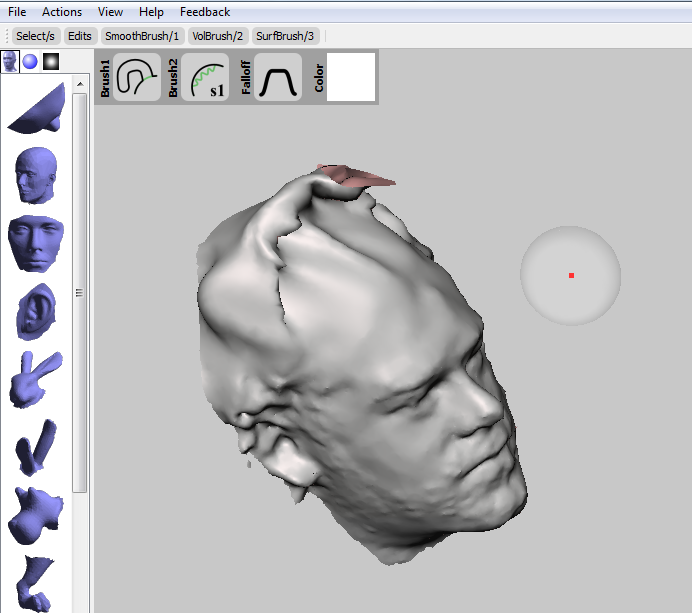Viewport: 692px width, 613px height.
Task: Activate the VolBrush/2 tool
Action: pyautogui.click(x=218, y=36)
